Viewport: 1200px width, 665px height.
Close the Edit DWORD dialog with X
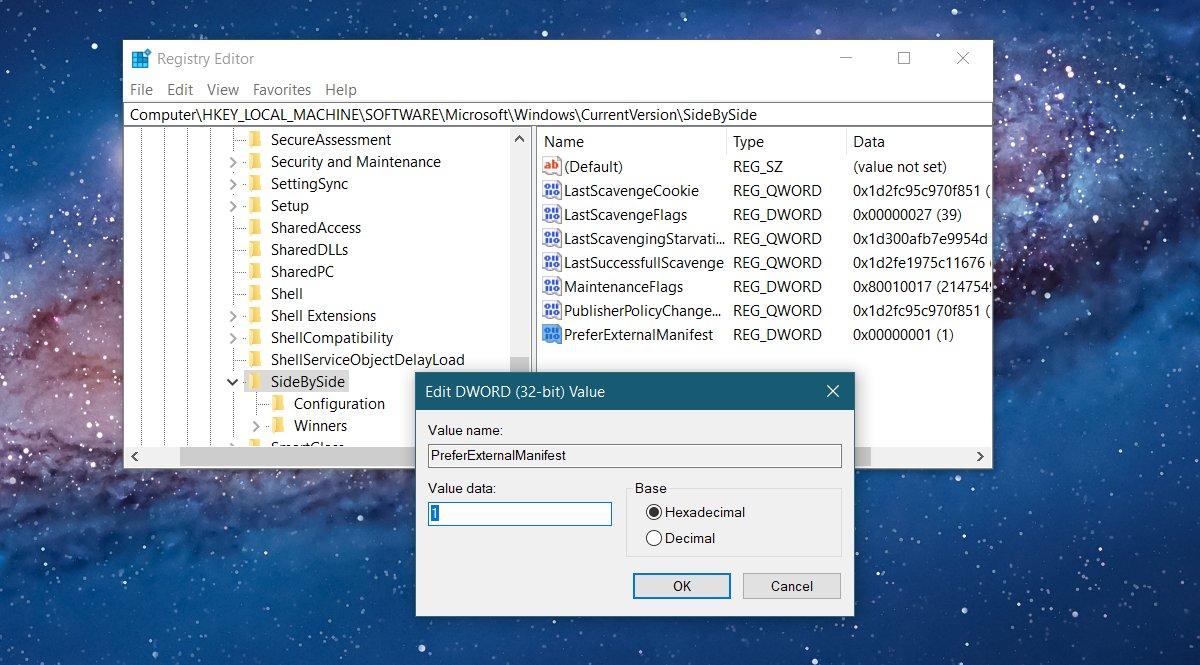[x=832, y=392]
